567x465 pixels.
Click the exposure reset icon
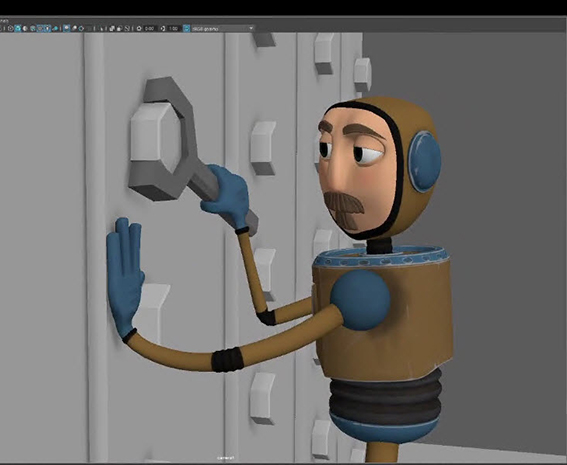click(139, 29)
